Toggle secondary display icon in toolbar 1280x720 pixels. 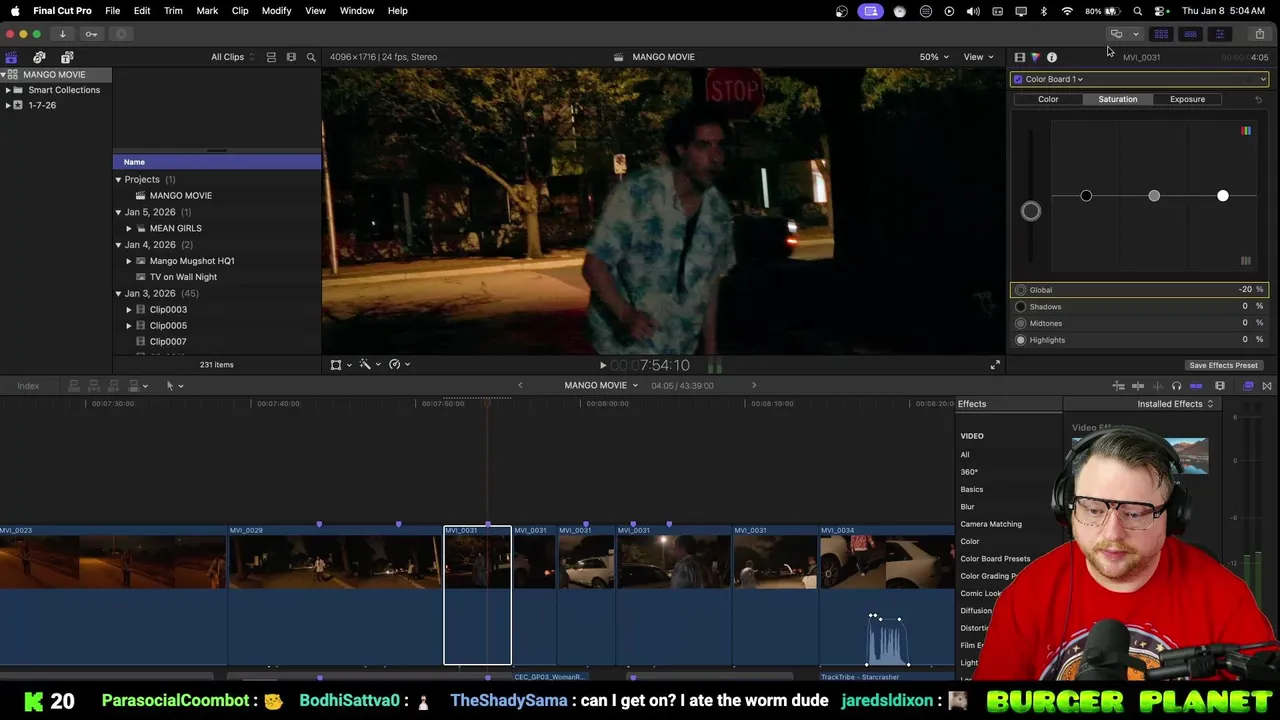[x=1117, y=34]
